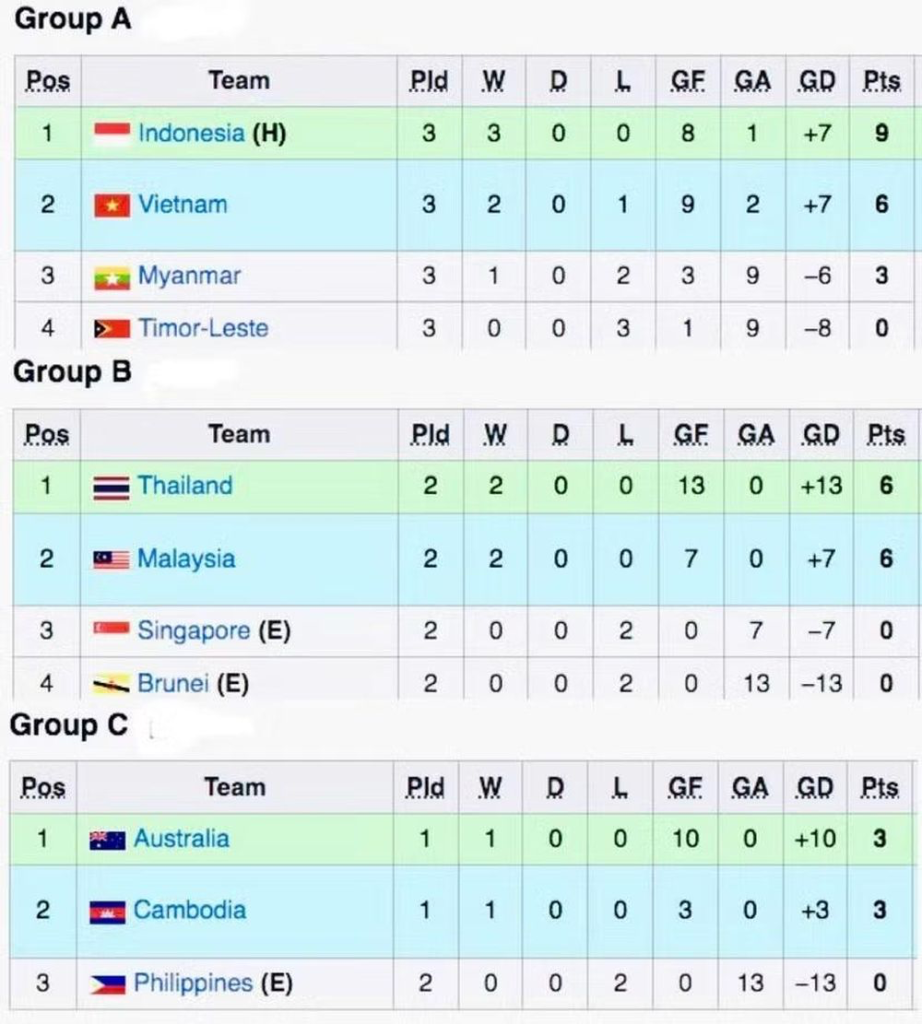Click the Cambodia flag icon
Viewport: 922px width, 1024px height.
(x=108, y=912)
